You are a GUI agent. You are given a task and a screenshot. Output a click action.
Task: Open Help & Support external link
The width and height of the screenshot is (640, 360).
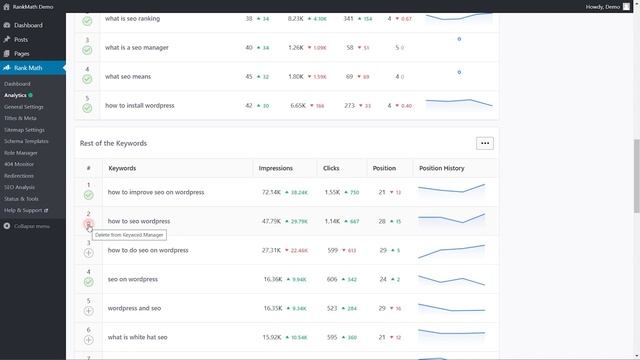tap(26, 210)
